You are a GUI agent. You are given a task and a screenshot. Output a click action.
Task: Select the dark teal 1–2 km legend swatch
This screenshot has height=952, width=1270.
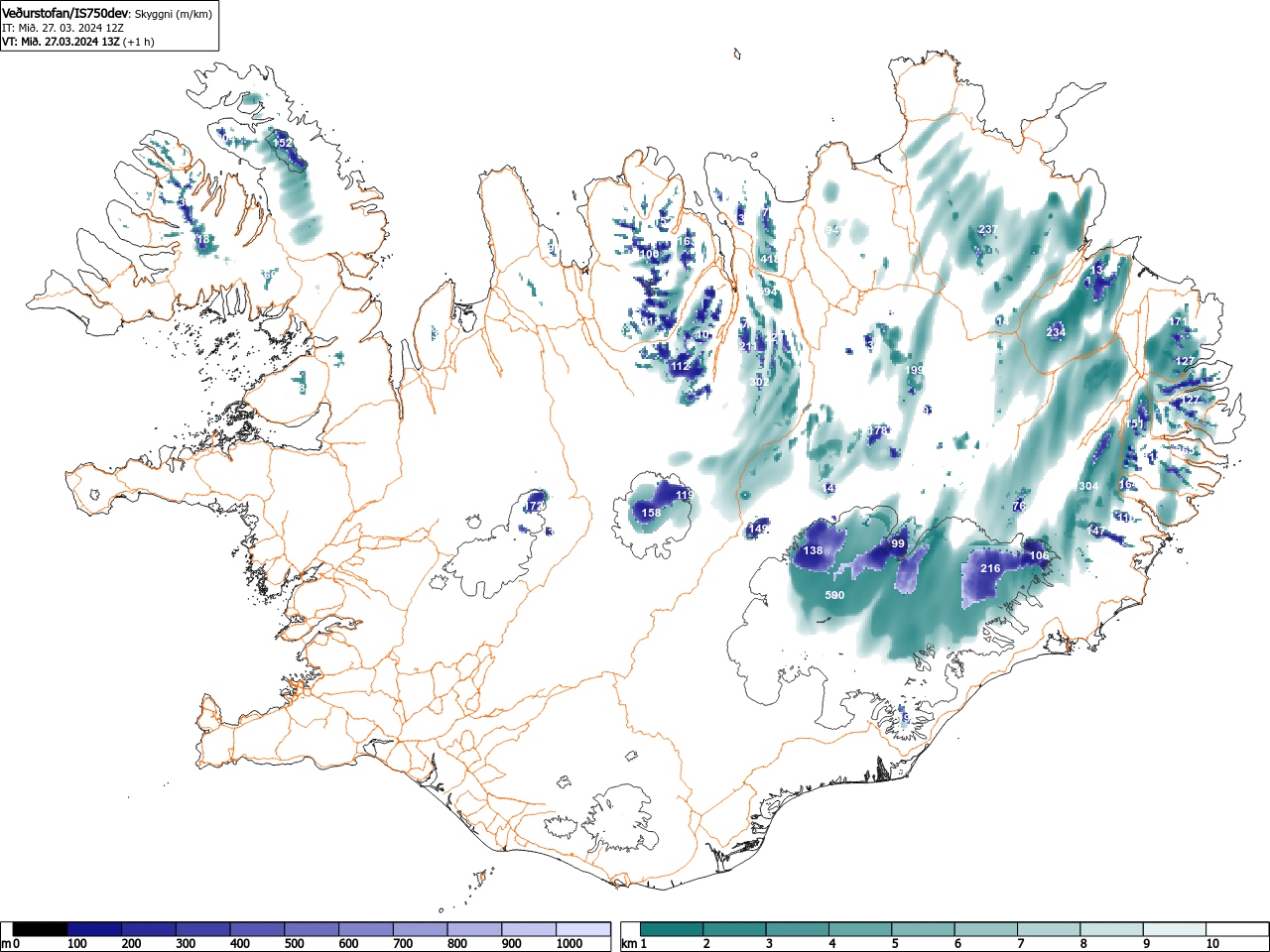click(x=673, y=929)
